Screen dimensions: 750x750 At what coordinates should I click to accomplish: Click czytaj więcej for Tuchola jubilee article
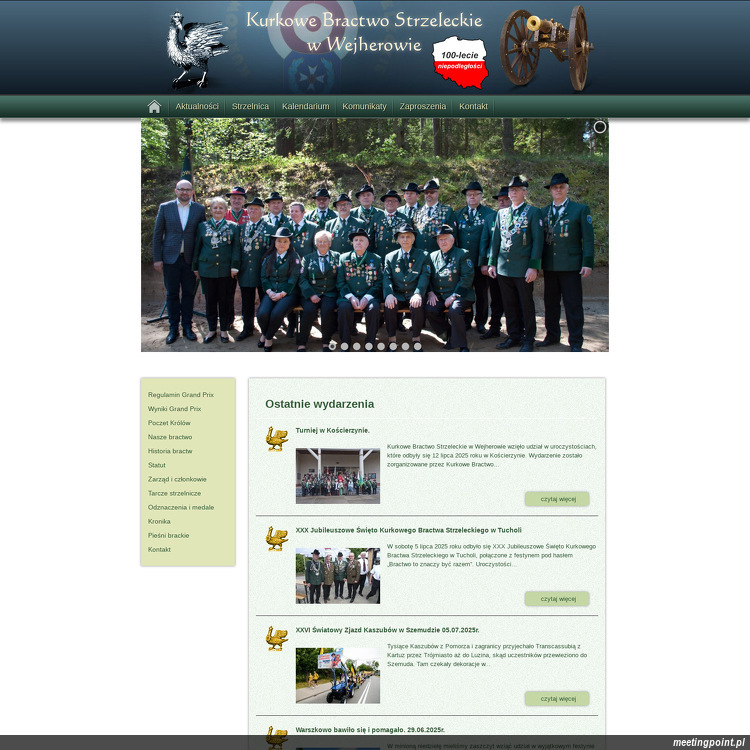point(557,599)
